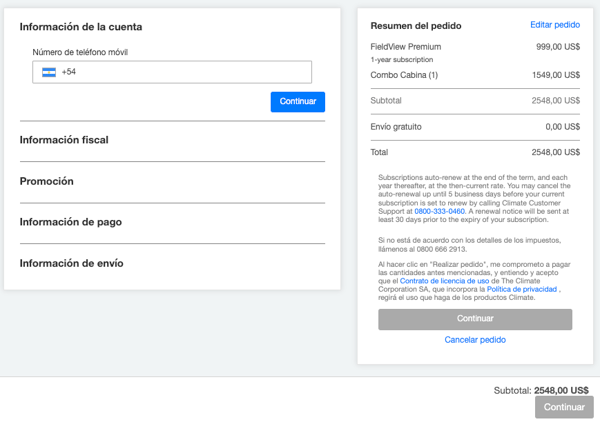600x424 pixels.
Task: Select the Número de teléfono móvil label
Action: (80, 52)
